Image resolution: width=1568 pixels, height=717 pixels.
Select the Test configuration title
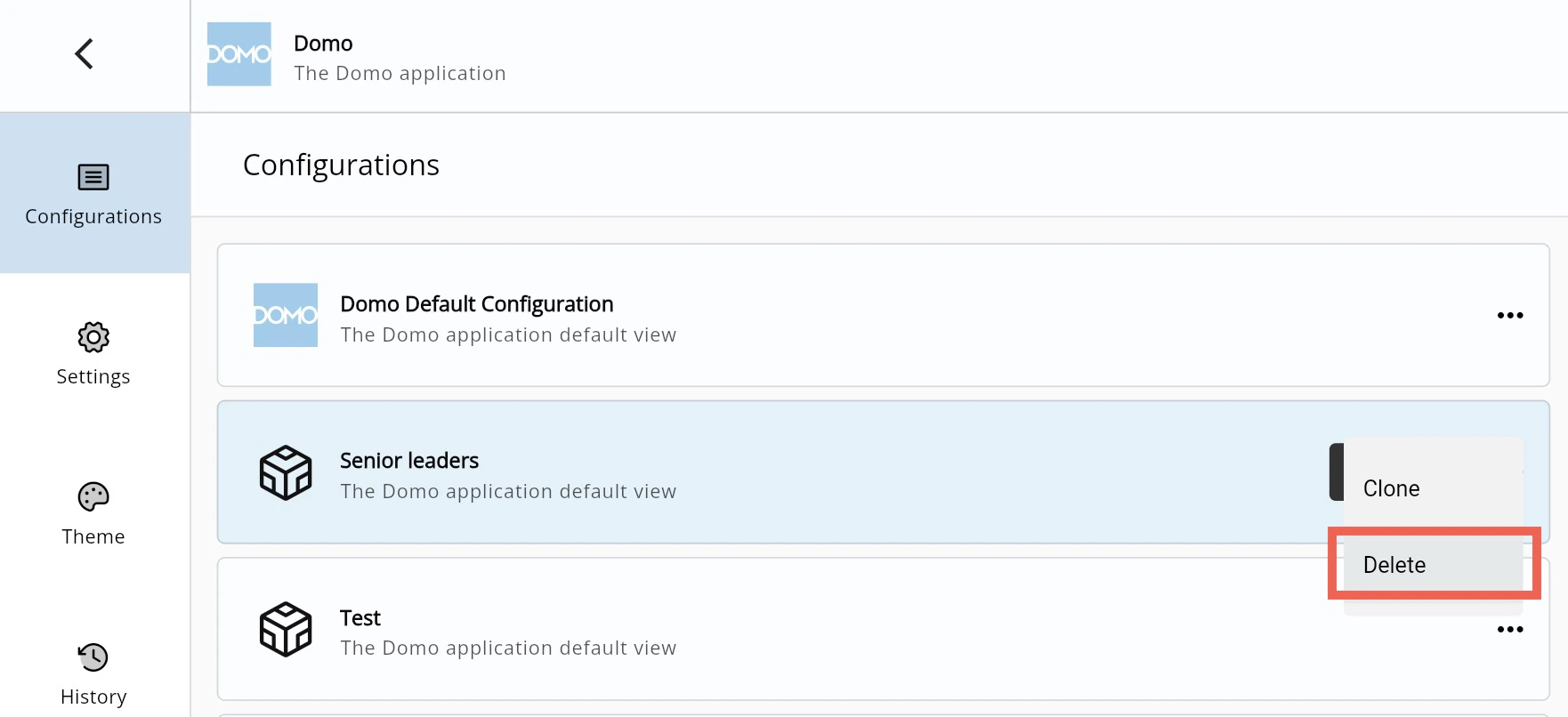point(360,618)
